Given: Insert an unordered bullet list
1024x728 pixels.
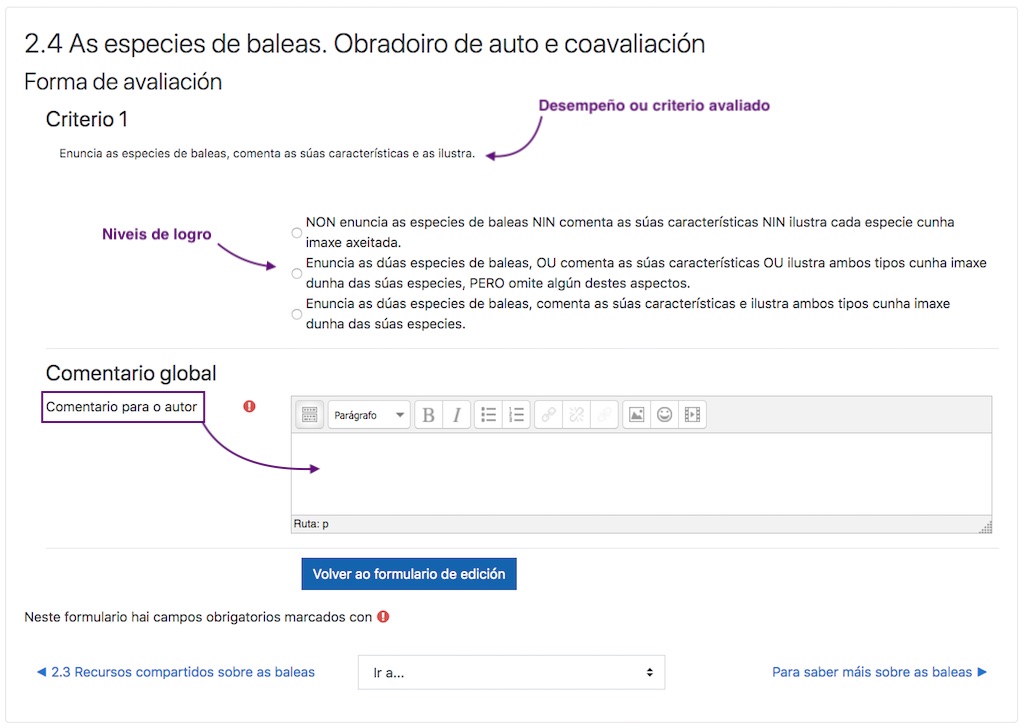Looking at the screenshot, I should (x=488, y=415).
